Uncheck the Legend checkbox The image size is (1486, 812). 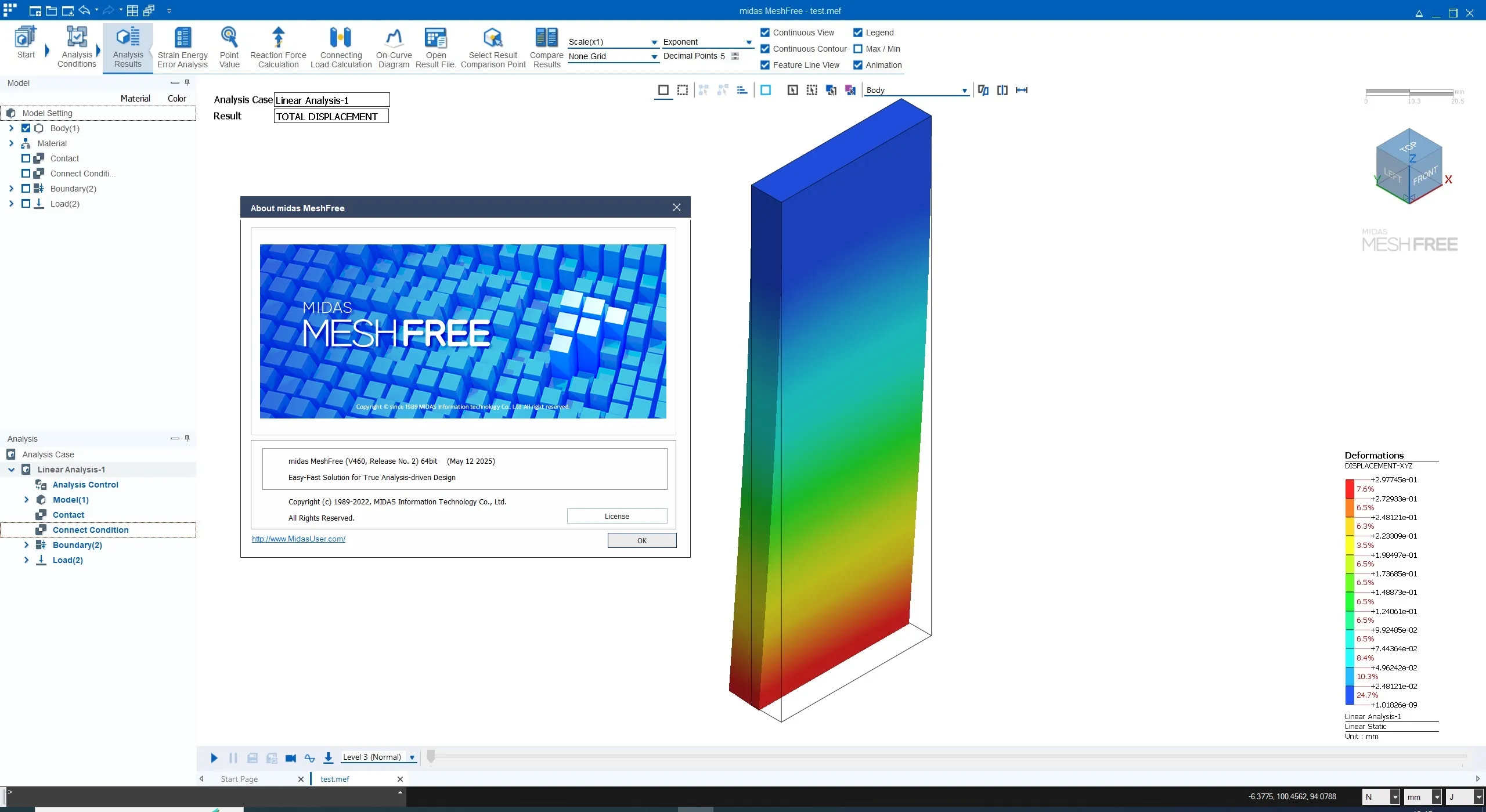tap(858, 33)
